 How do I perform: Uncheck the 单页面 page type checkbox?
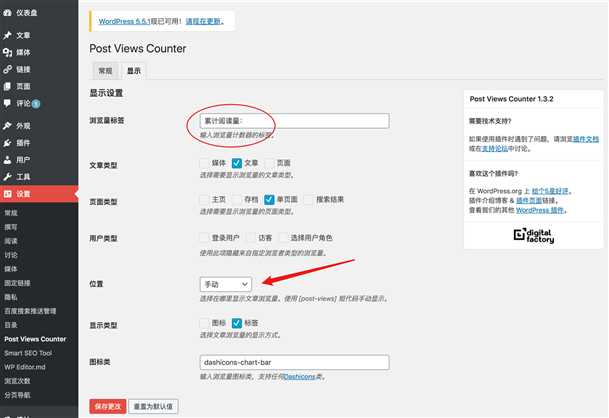(269, 199)
